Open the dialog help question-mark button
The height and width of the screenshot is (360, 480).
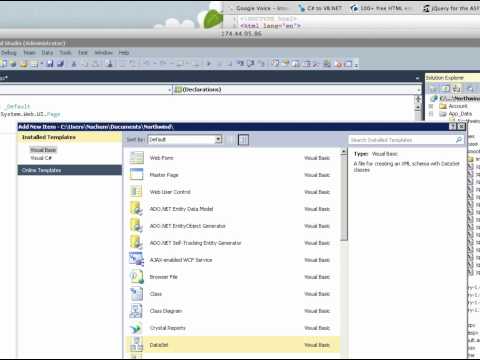coord(452,127)
